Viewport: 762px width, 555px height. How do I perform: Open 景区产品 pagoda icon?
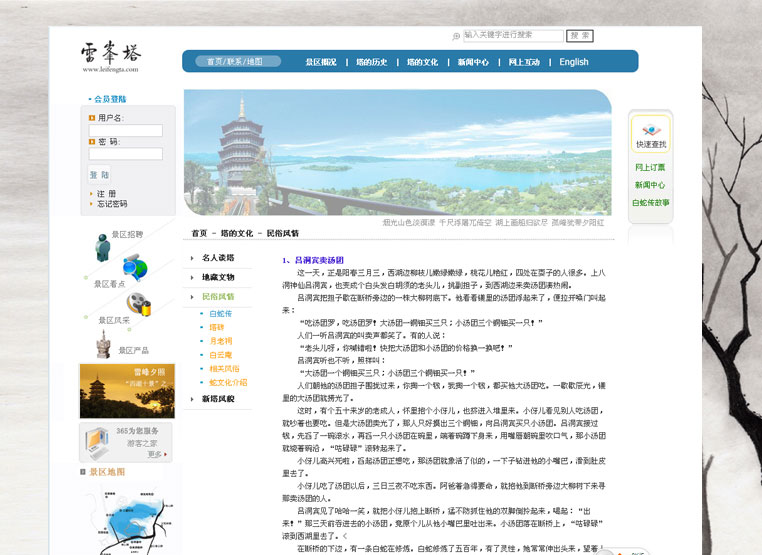(x=102, y=343)
